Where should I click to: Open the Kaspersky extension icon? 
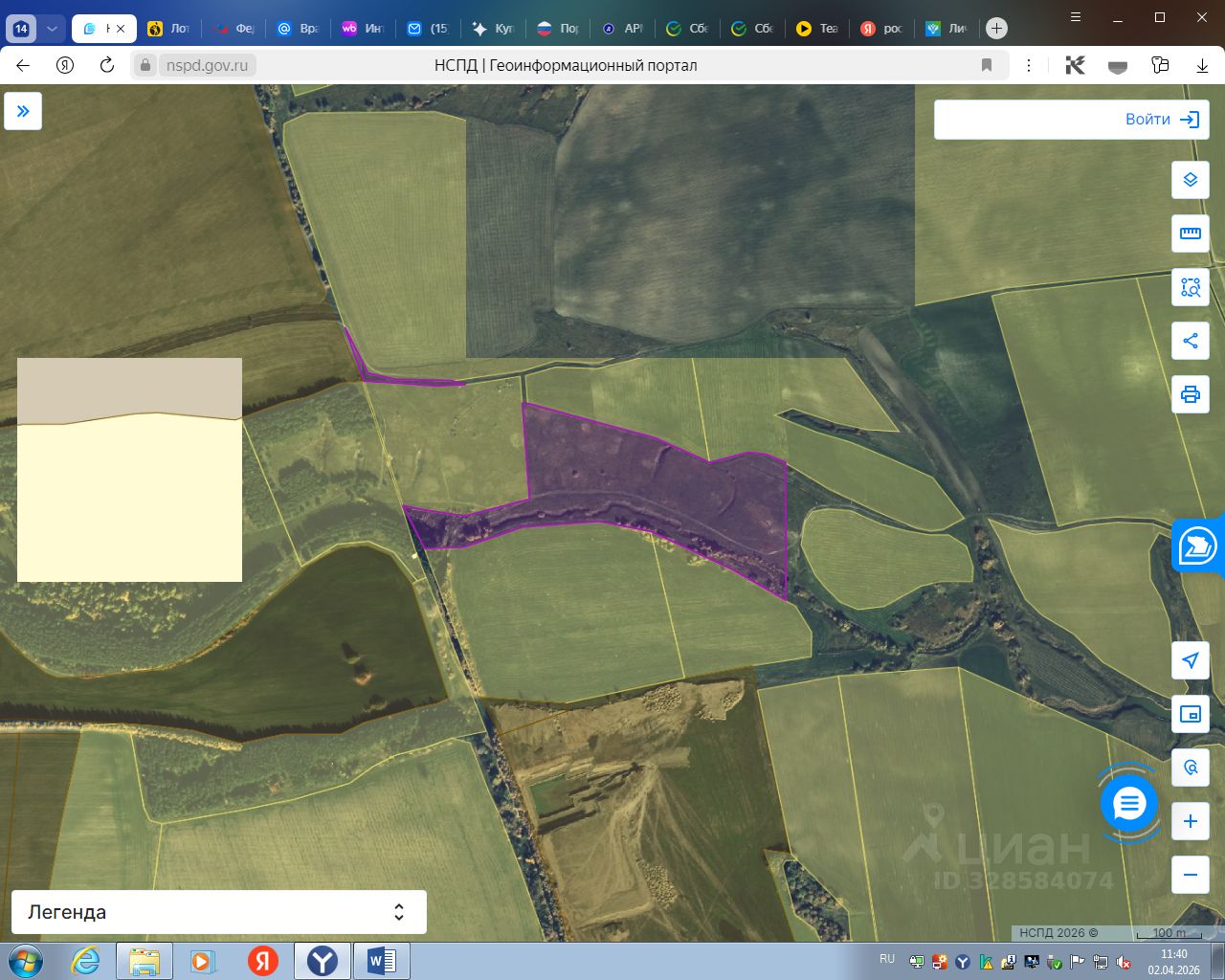(x=1076, y=65)
